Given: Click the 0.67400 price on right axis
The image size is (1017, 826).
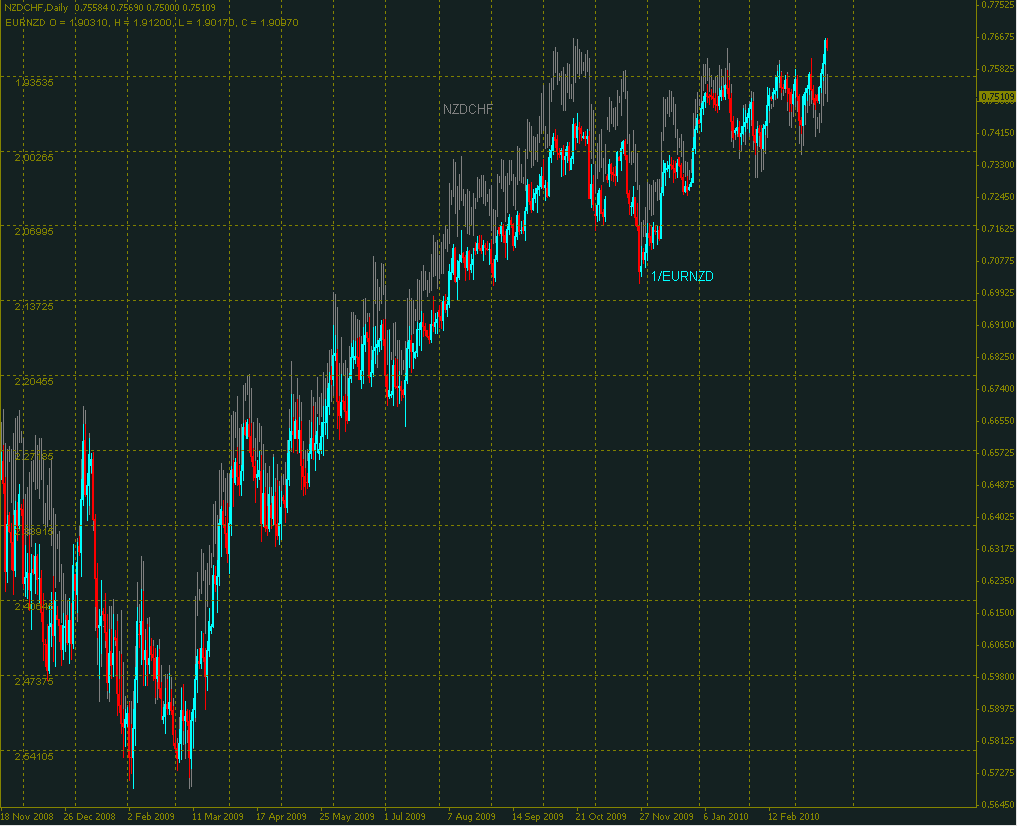Looking at the screenshot, I should coord(998,388).
